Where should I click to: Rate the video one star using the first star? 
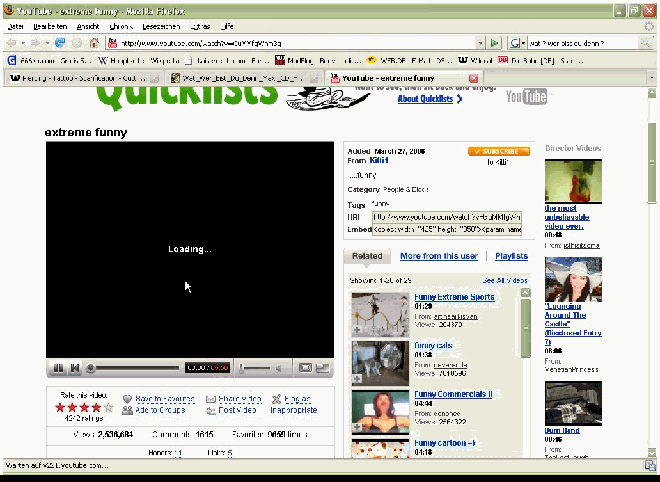(x=60, y=407)
